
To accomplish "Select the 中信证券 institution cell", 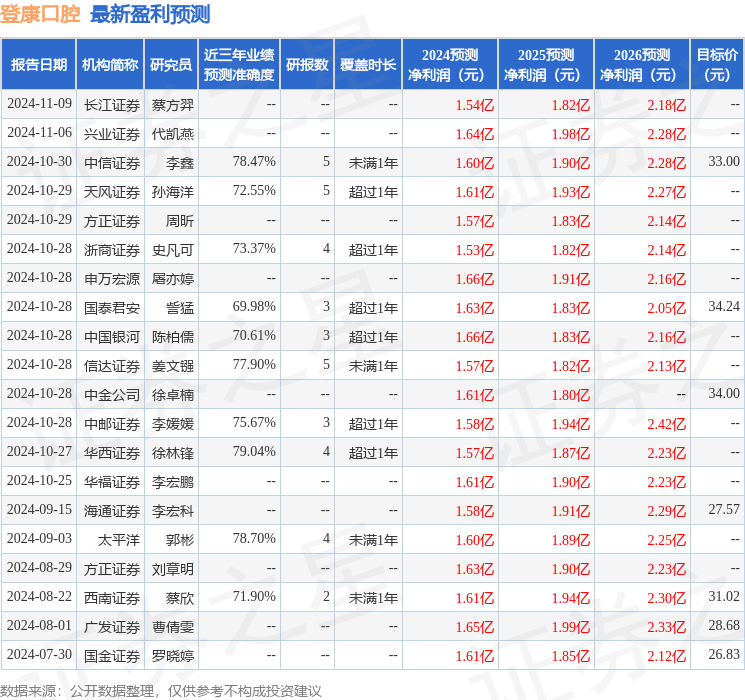I will coord(112,163).
